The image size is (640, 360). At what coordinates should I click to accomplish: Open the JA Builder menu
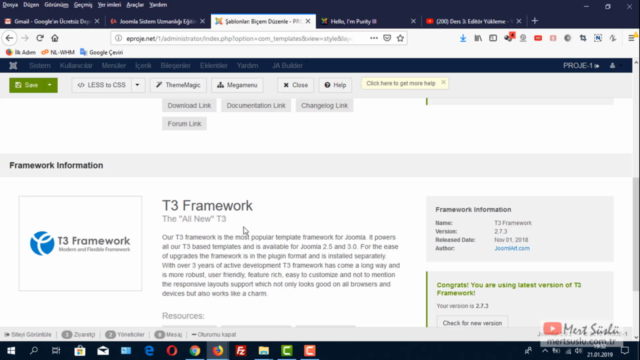pyautogui.click(x=287, y=65)
